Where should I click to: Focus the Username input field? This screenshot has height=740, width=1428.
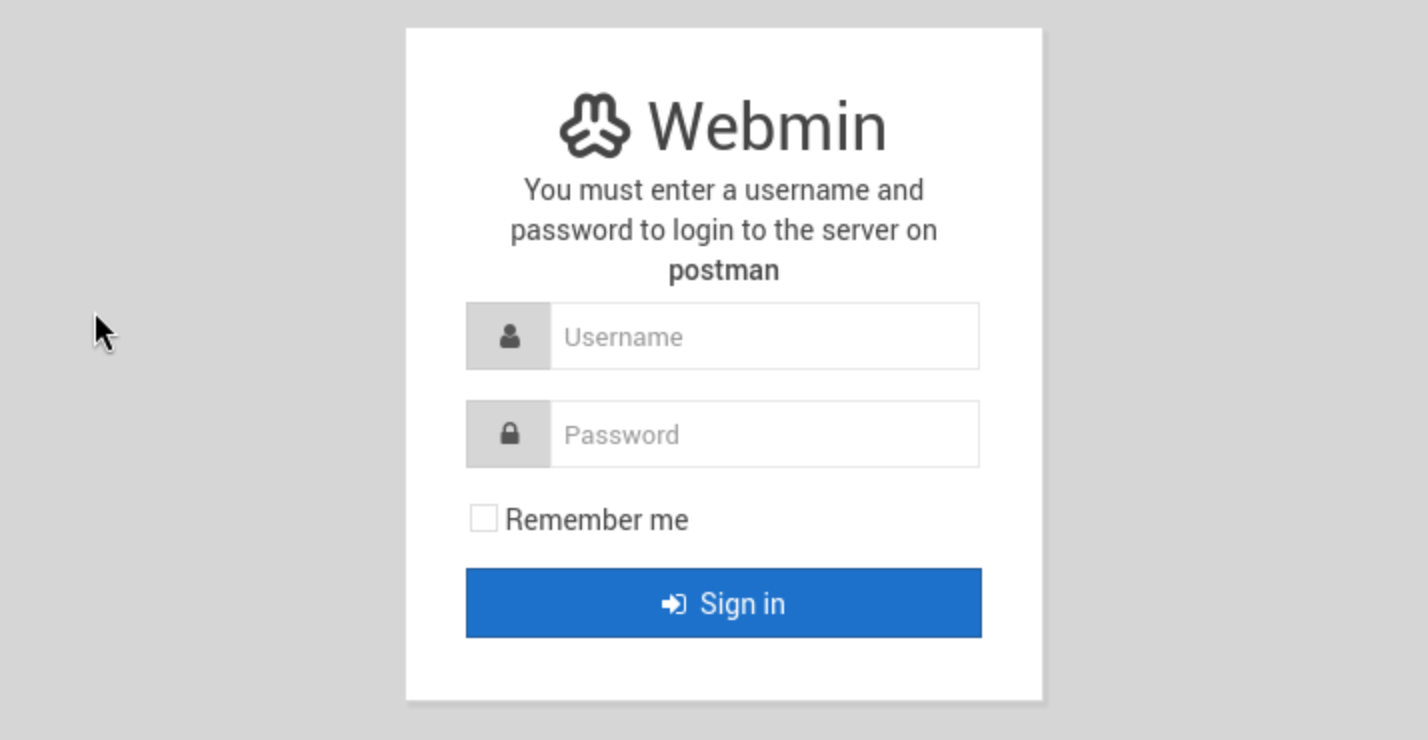(764, 337)
